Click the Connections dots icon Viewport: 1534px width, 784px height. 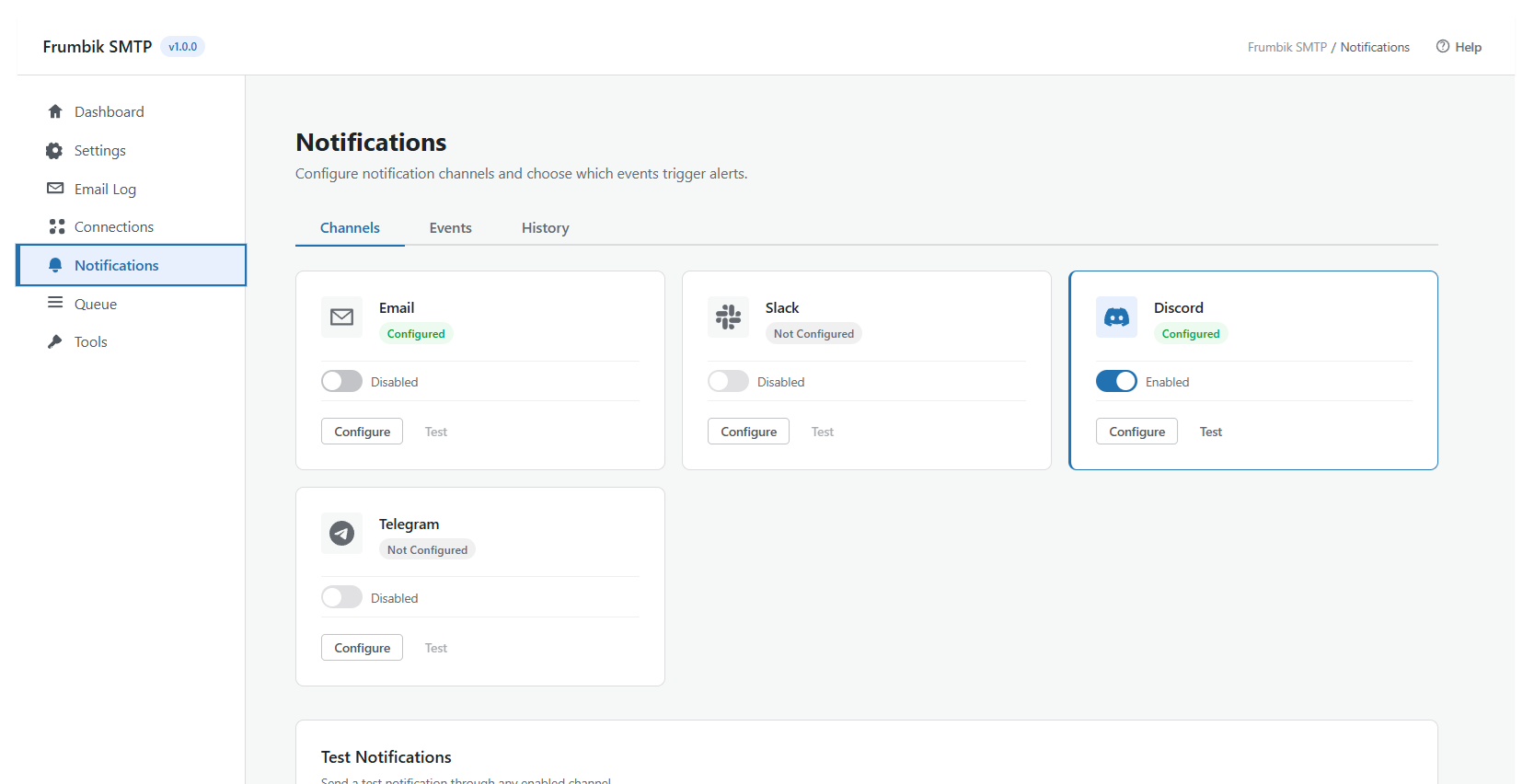56,226
